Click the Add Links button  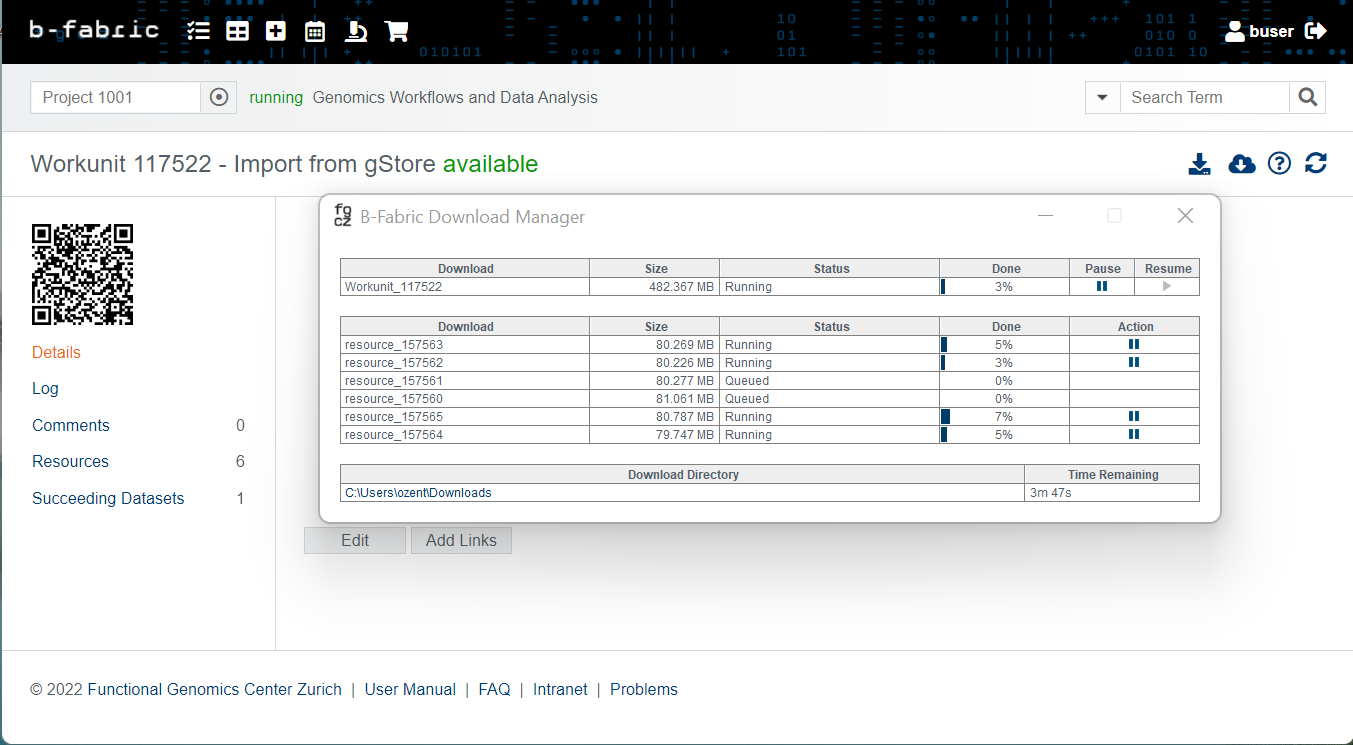[x=461, y=541]
